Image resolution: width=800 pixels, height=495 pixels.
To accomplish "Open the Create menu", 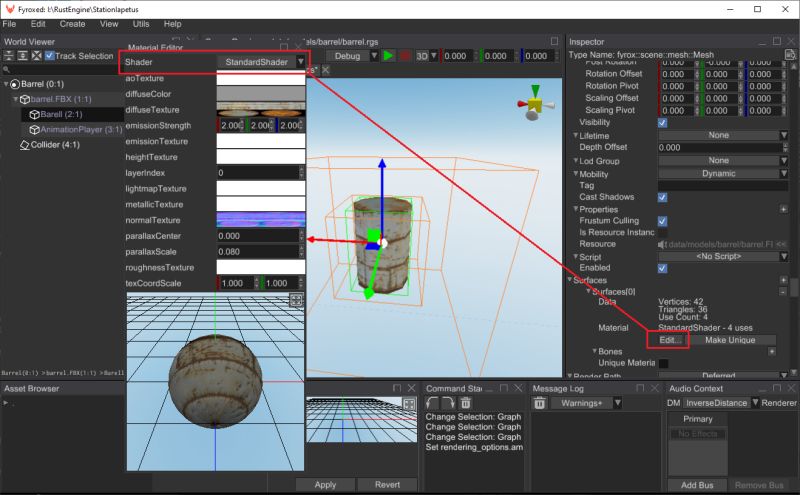I will coord(72,24).
